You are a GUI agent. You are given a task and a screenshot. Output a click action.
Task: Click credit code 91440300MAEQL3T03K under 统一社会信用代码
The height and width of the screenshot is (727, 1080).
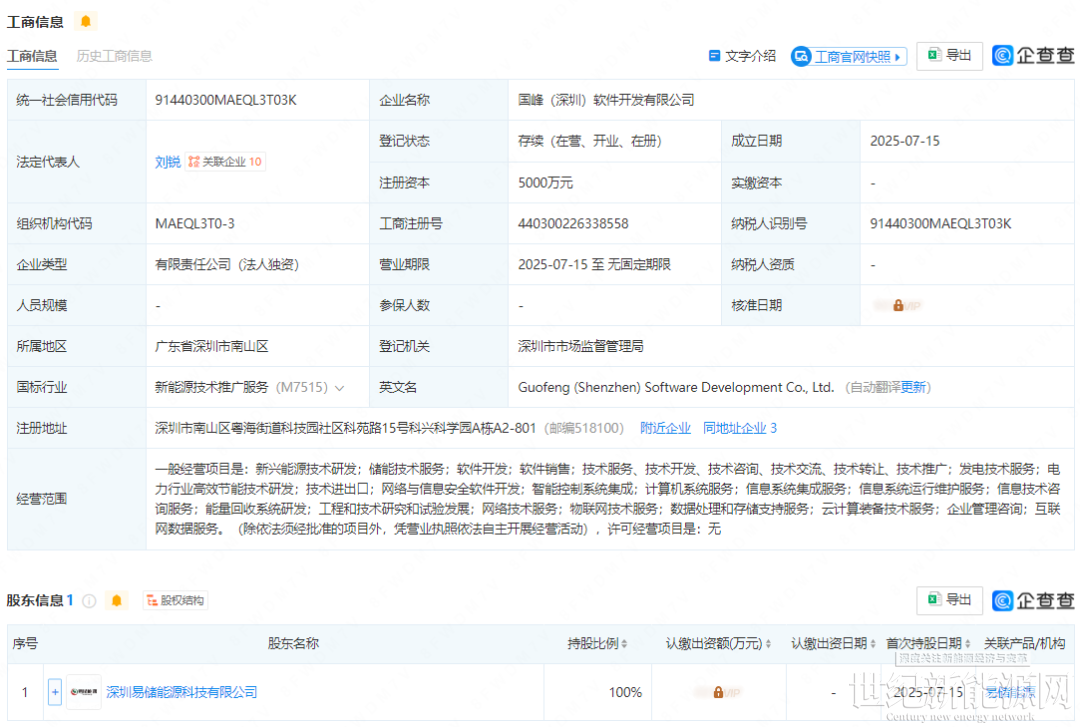pos(226,100)
